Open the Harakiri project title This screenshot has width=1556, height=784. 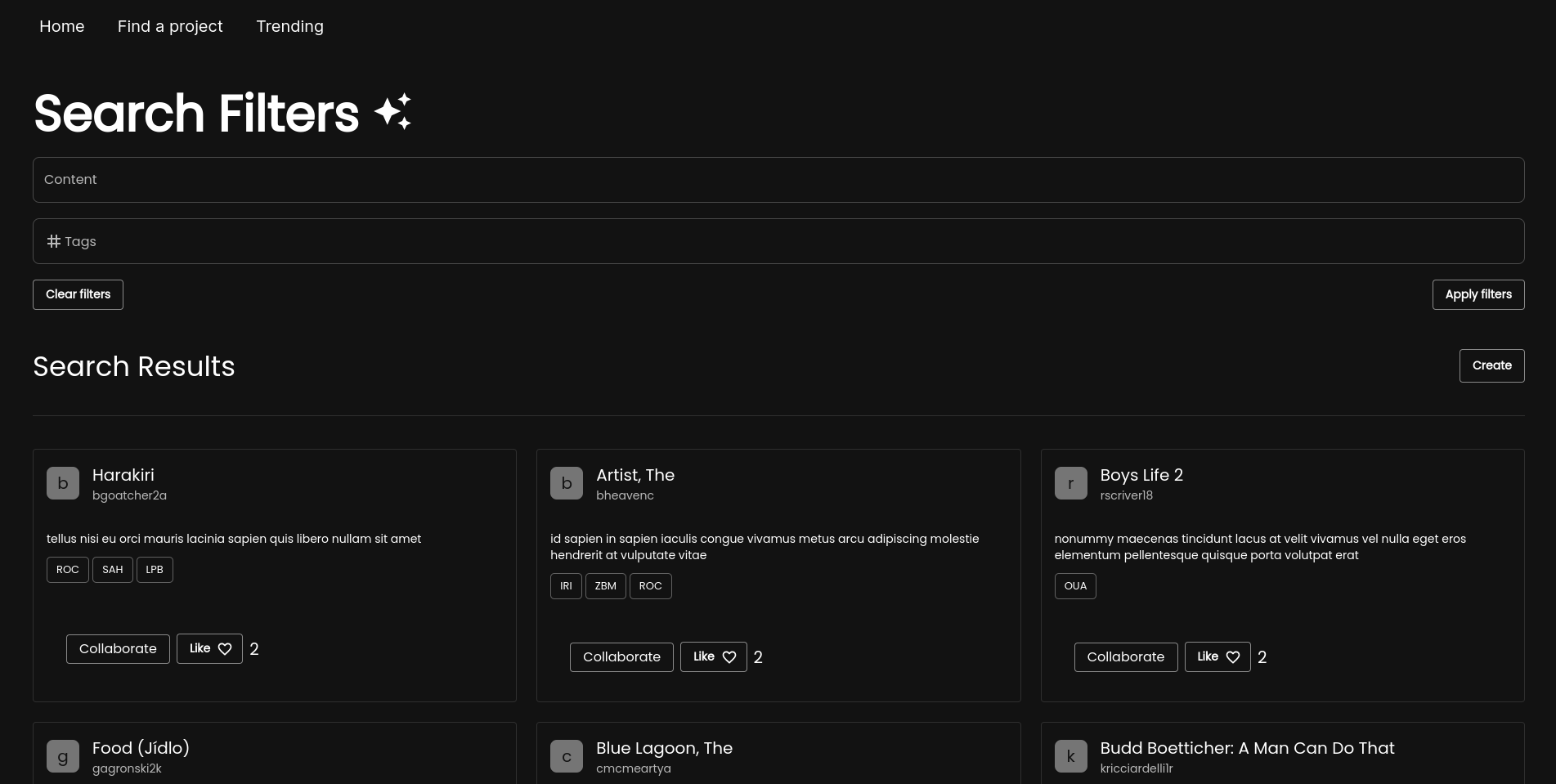pos(123,475)
